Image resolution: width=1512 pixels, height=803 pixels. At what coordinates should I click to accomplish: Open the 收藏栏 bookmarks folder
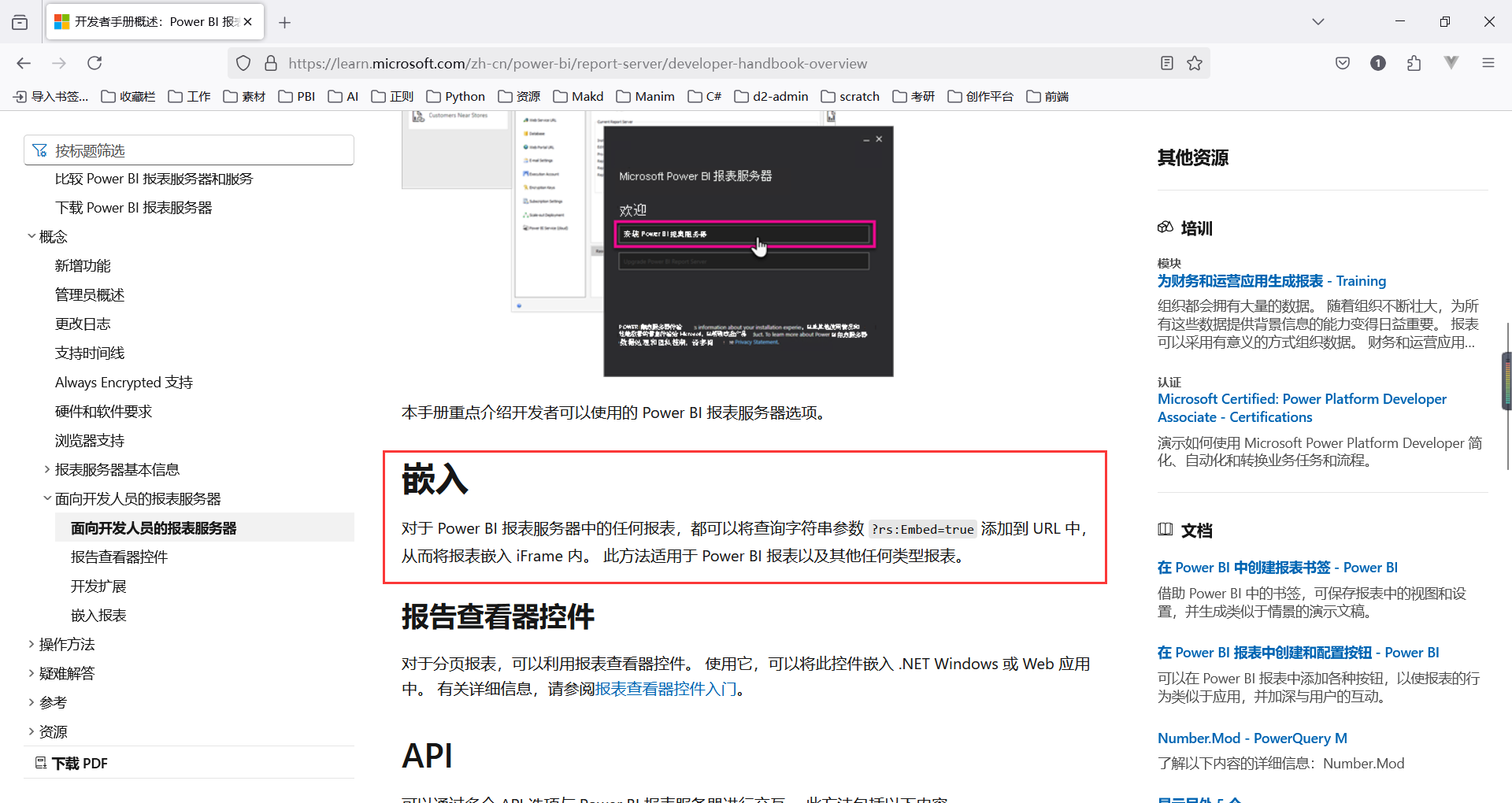(128, 96)
